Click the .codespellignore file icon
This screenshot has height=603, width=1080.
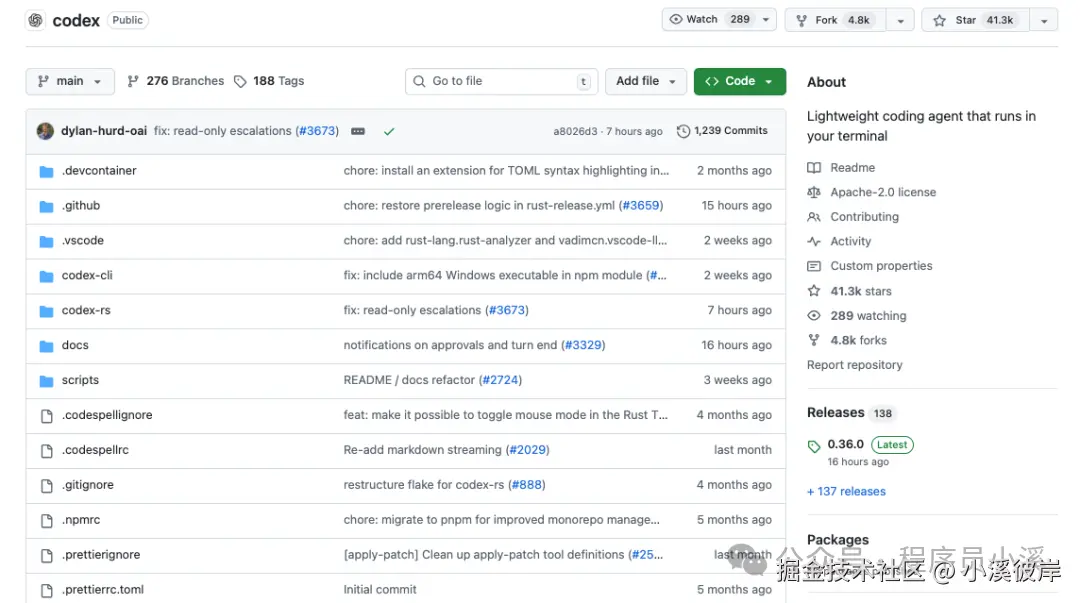(x=46, y=416)
